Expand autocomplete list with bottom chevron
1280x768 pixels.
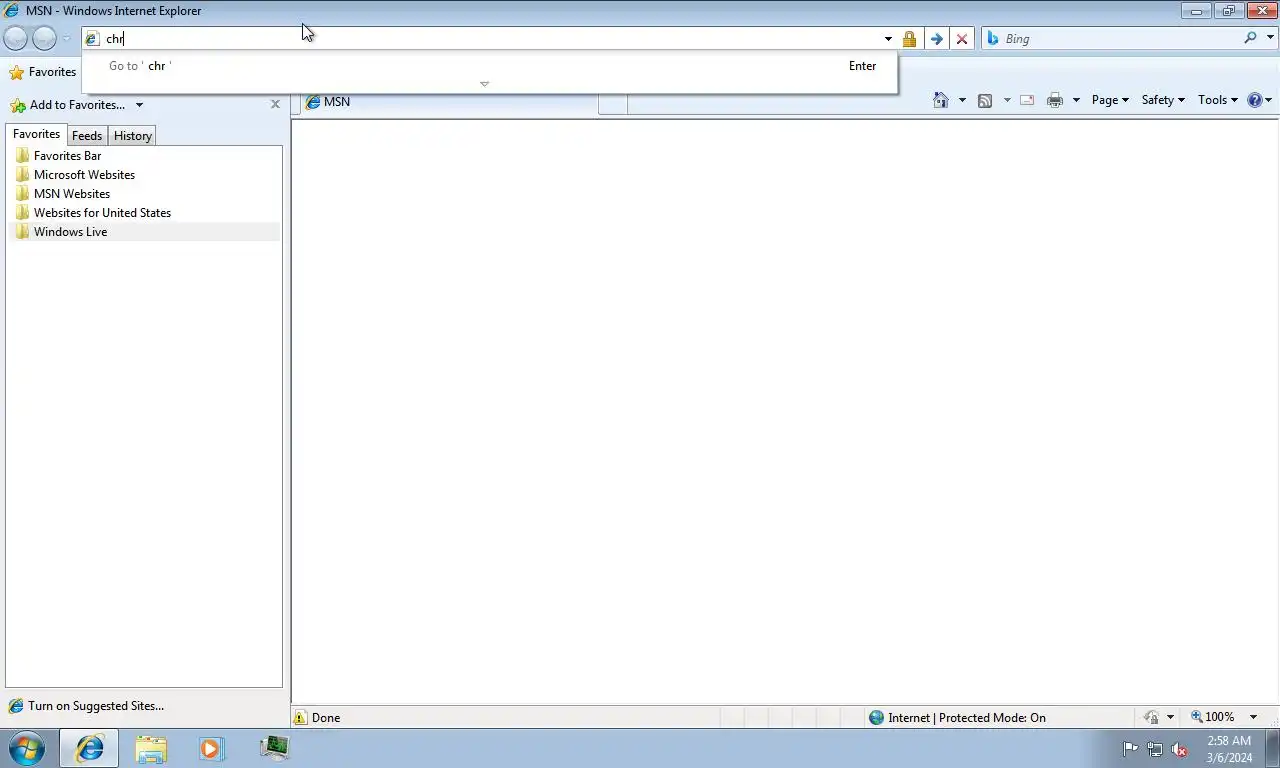pyautogui.click(x=485, y=84)
